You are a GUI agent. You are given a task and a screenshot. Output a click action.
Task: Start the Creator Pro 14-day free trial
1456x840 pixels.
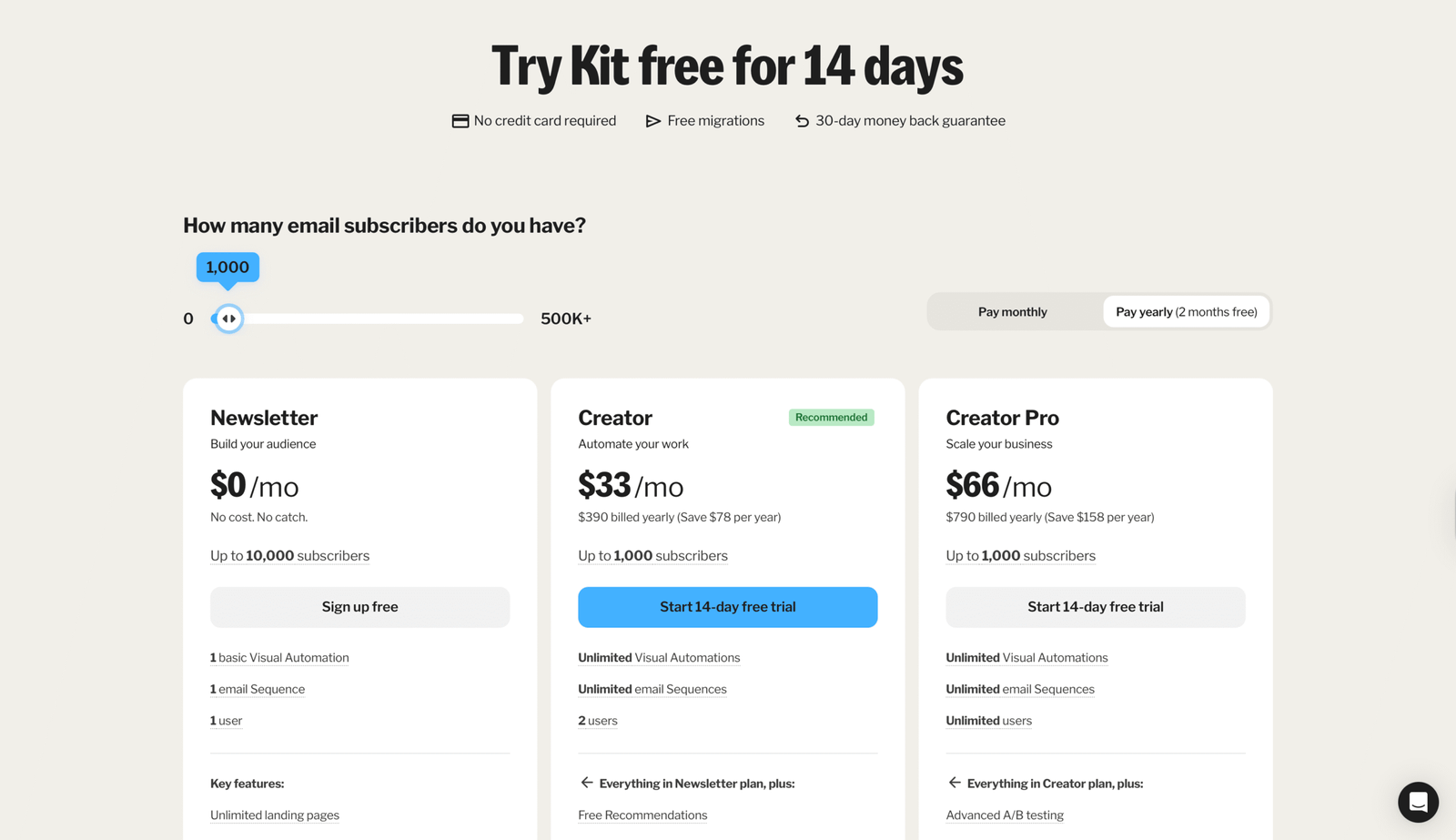(x=1095, y=607)
